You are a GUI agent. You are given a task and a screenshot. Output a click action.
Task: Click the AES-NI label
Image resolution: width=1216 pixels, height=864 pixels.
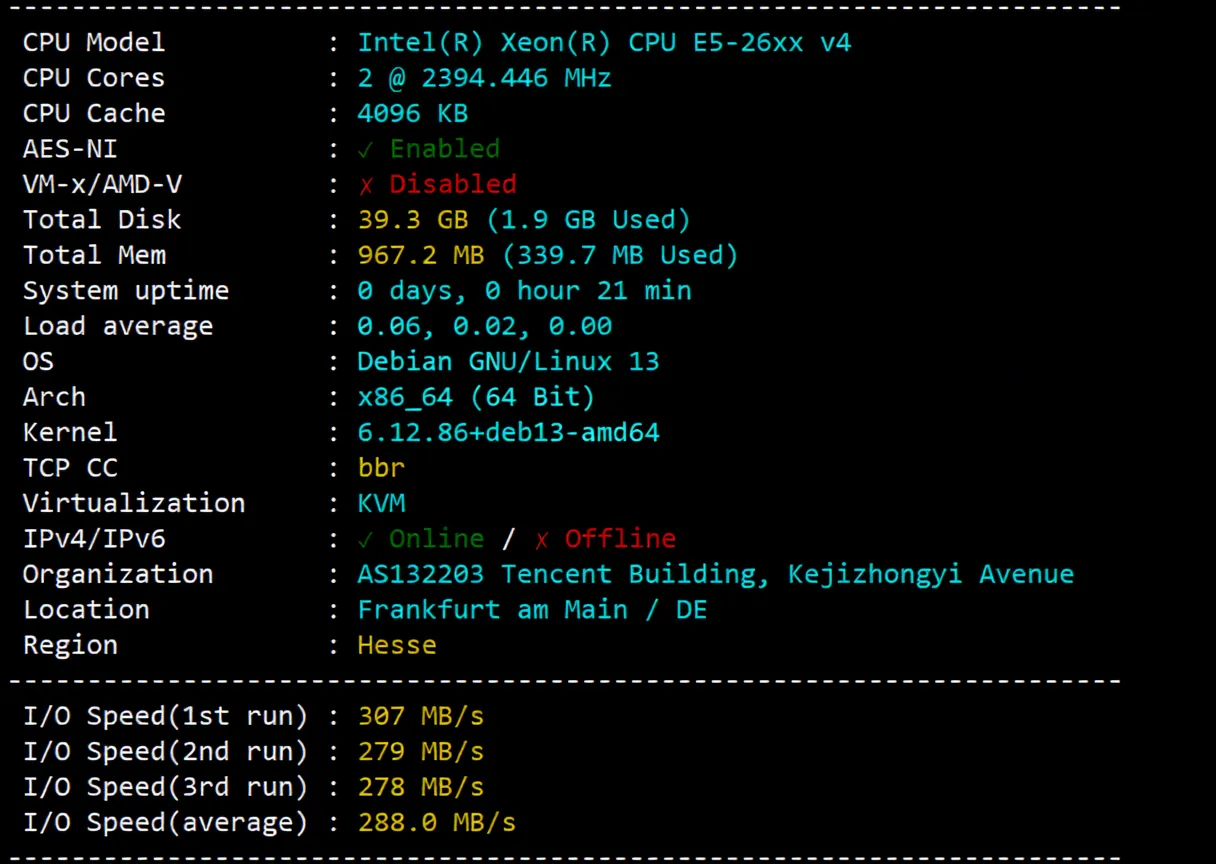tap(70, 149)
